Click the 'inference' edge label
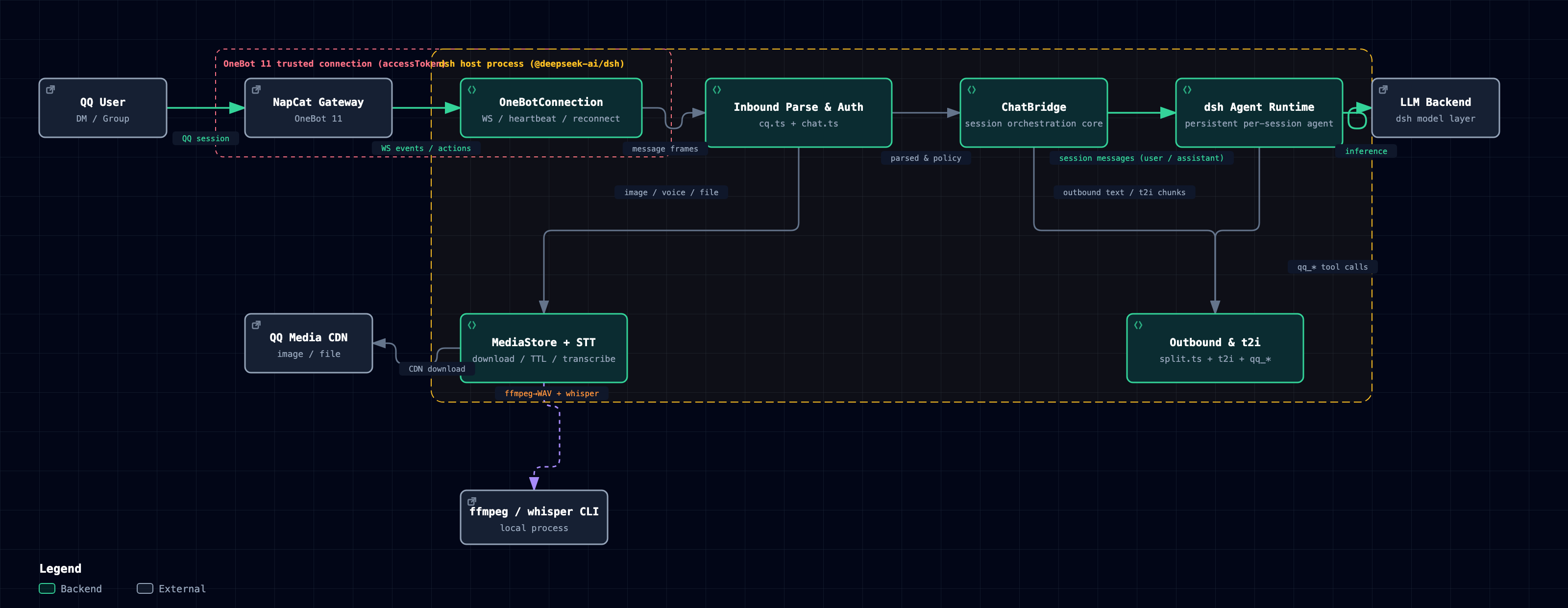This screenshot has height=608, width=1568. (x=1366, y=152)
